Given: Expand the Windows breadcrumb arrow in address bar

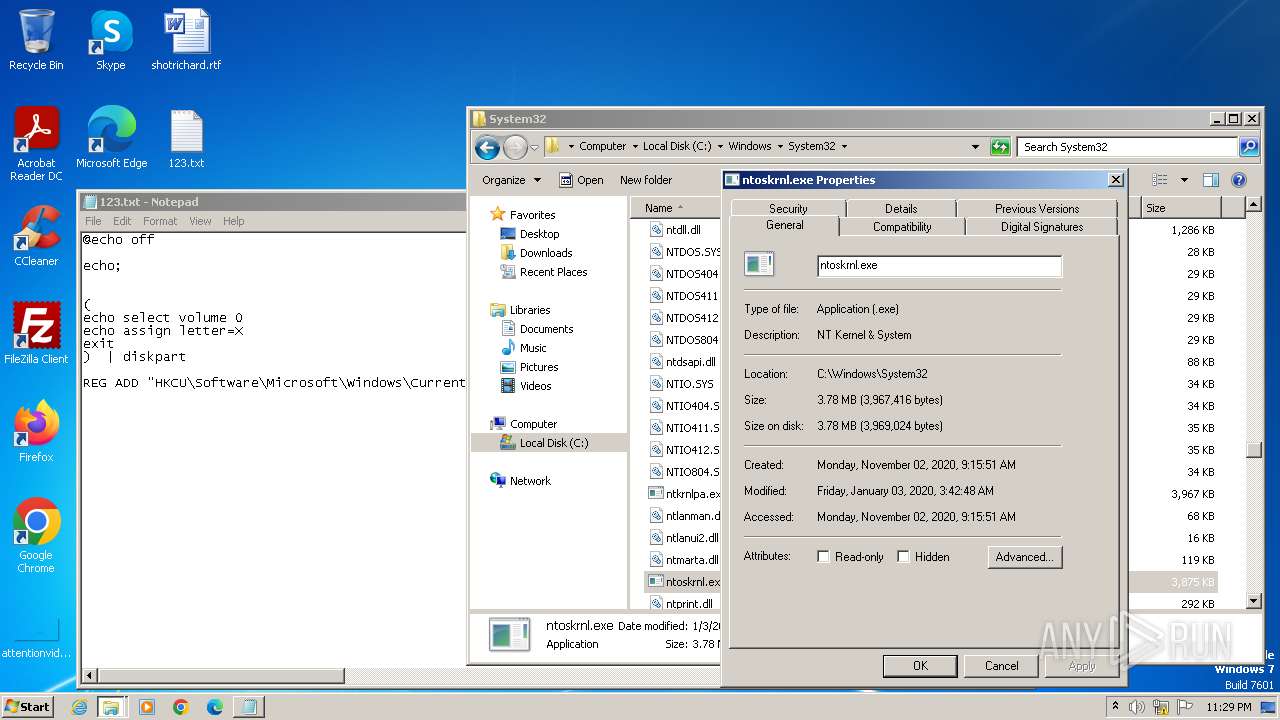Looking at the screenshot, I should (x=778, y=146).
